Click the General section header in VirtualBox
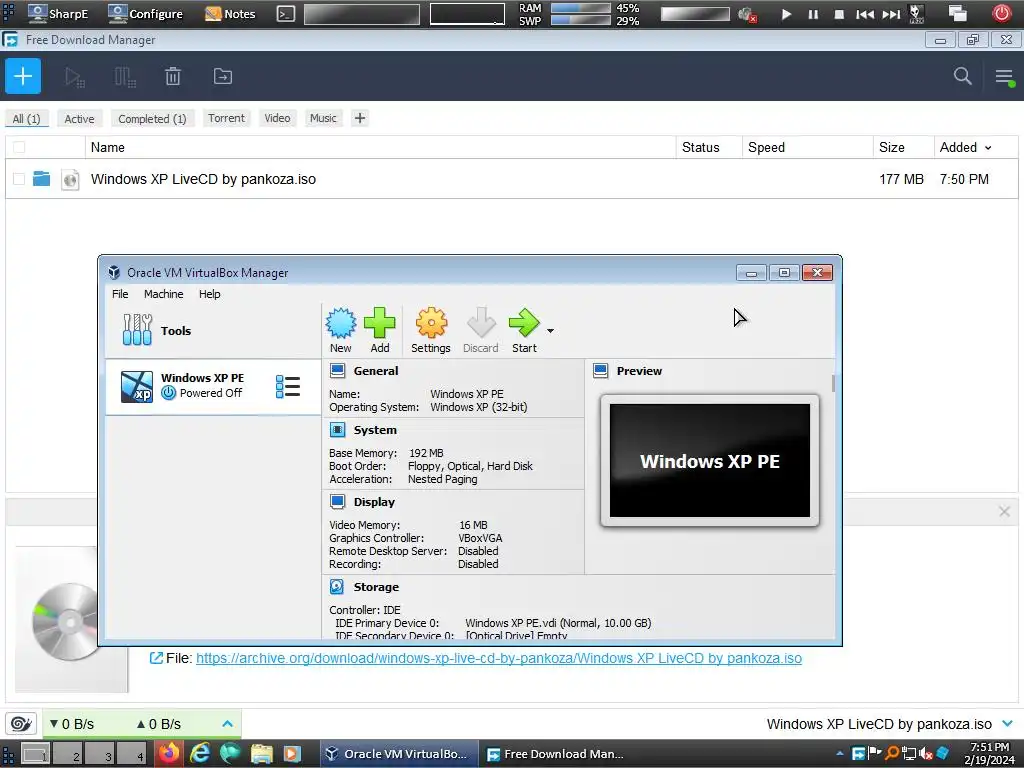 (x=376, y=371)
